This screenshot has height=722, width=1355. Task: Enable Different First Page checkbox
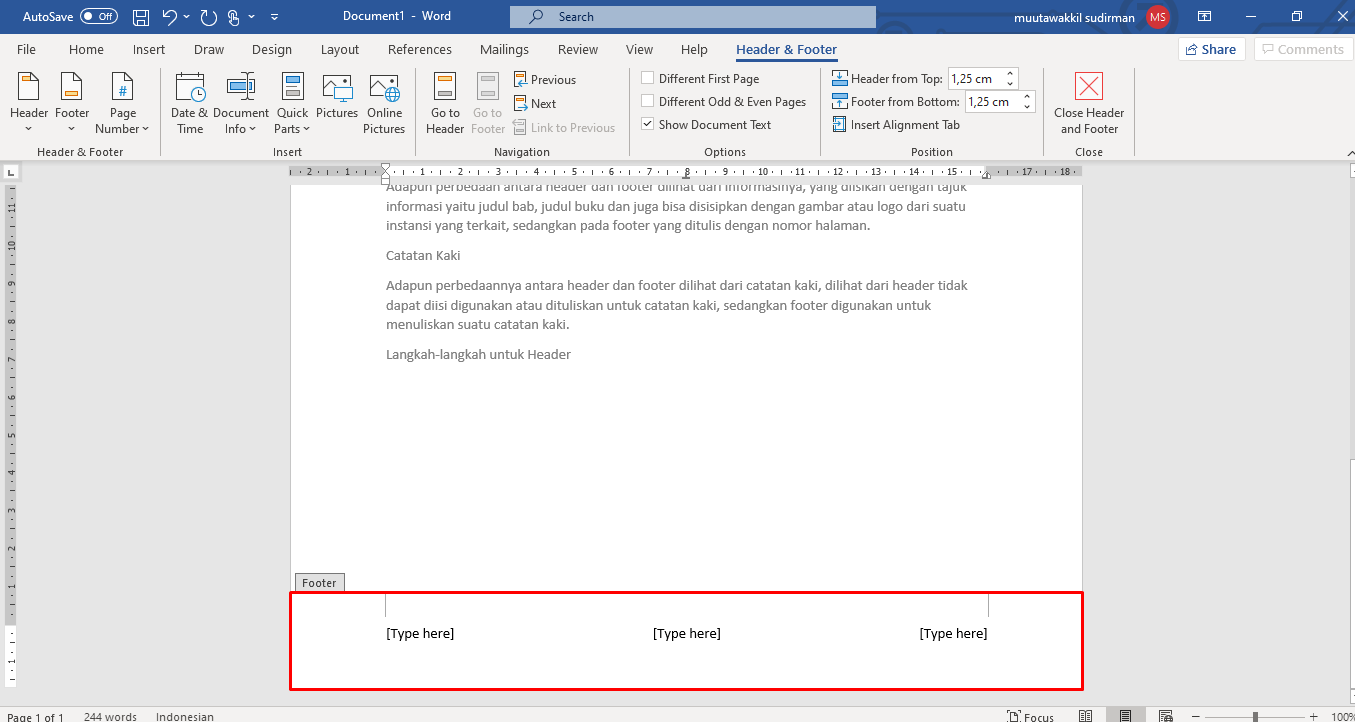648,79
